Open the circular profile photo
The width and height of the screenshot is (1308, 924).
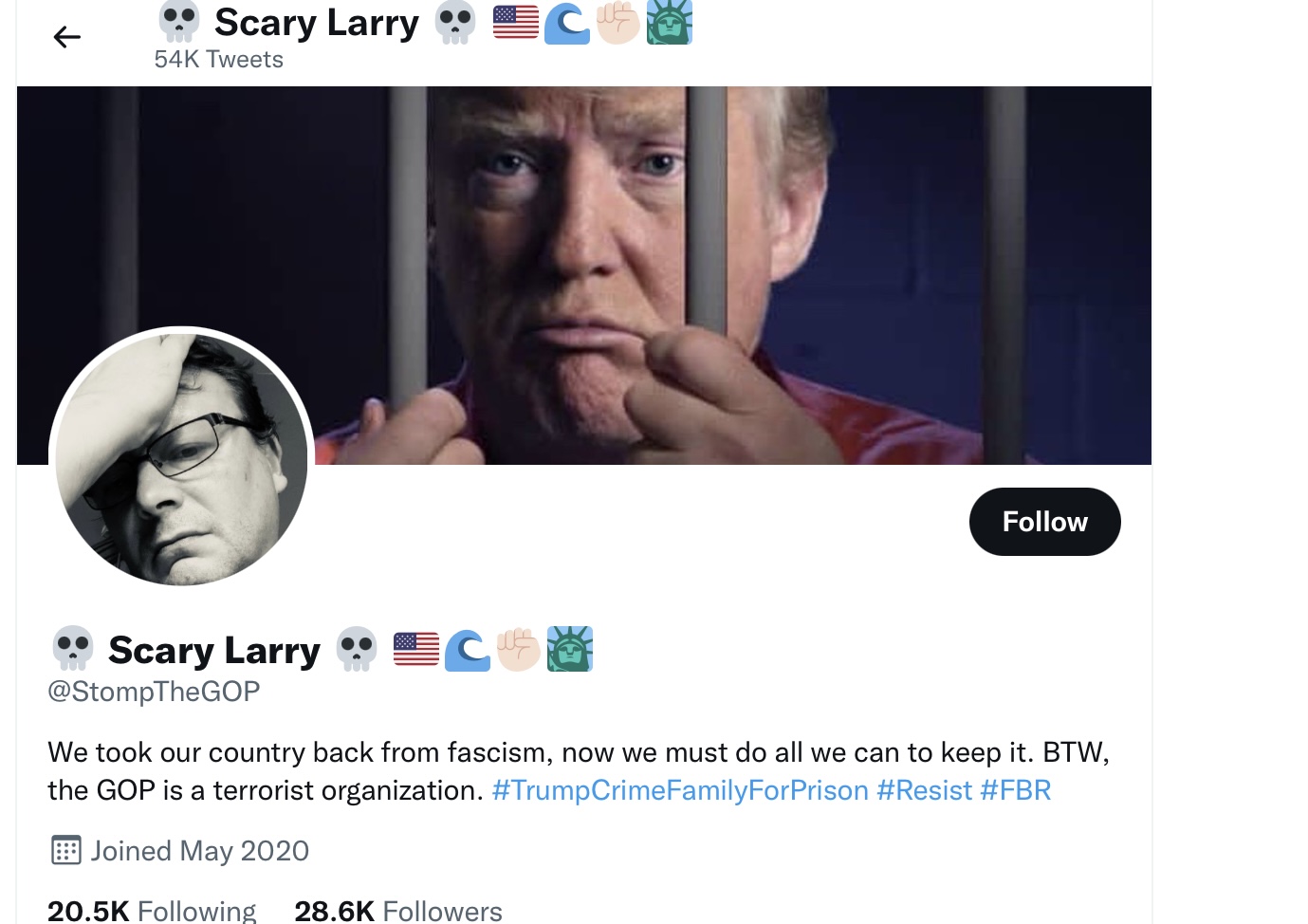tap(181, 459)
